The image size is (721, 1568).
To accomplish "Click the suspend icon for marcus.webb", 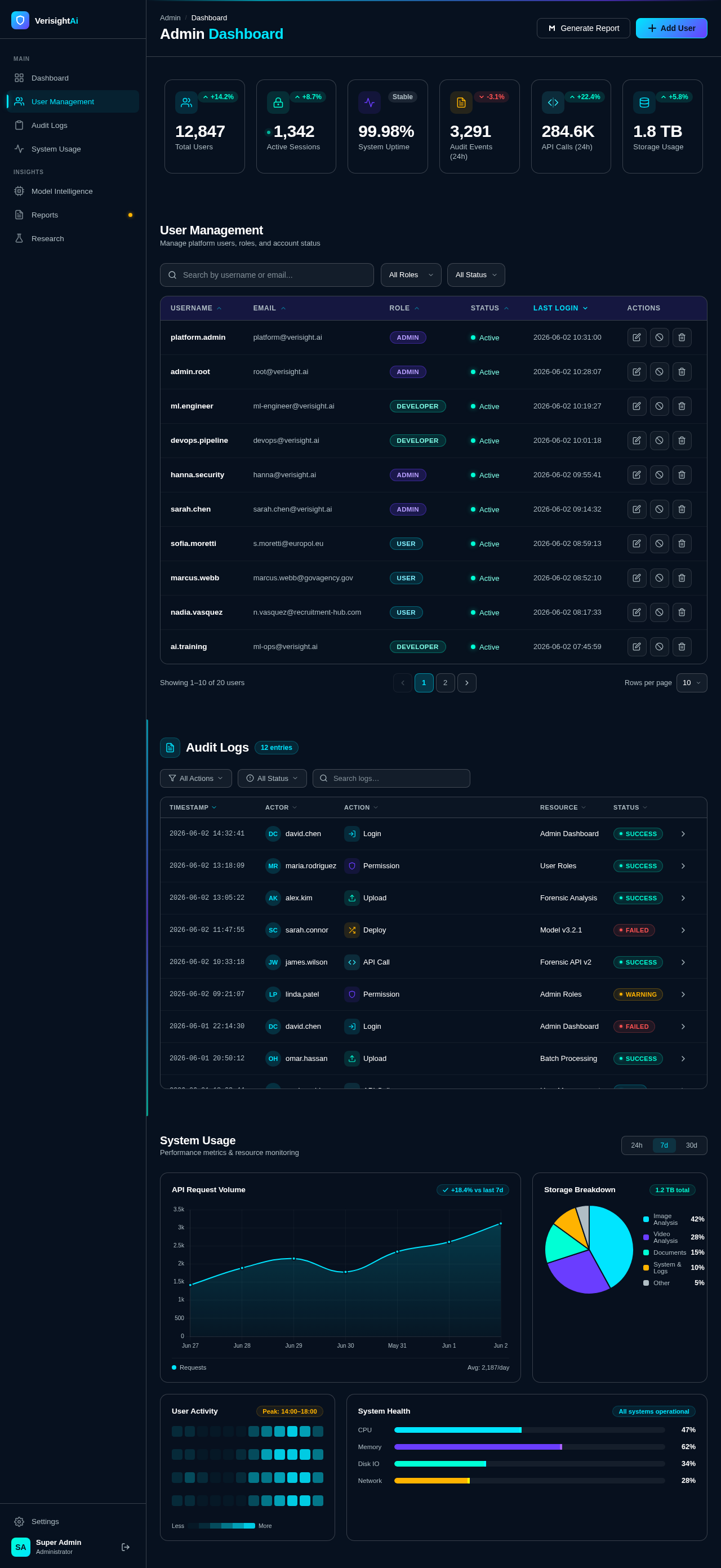I will point(659,578).
